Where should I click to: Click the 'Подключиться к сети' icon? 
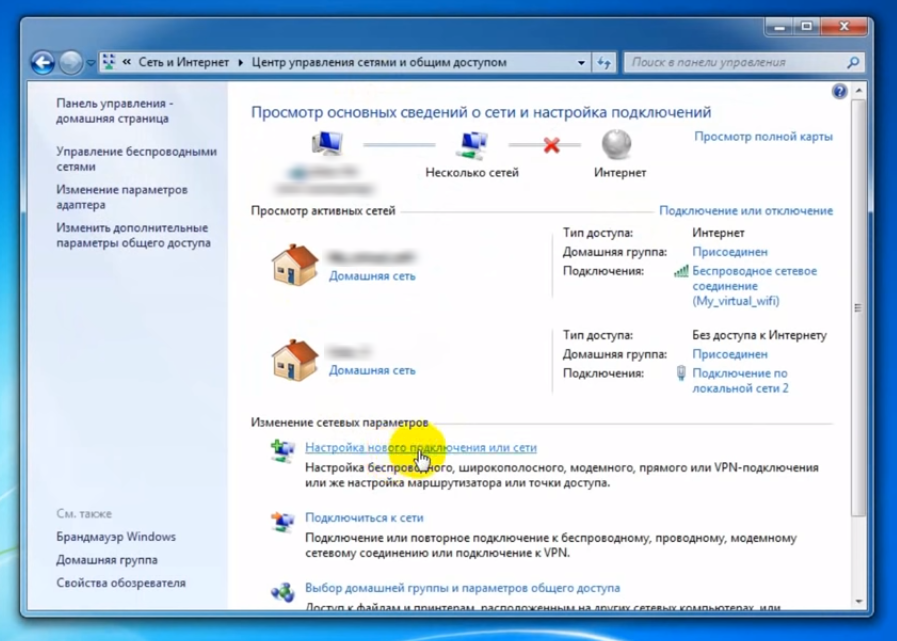point(283,521)
